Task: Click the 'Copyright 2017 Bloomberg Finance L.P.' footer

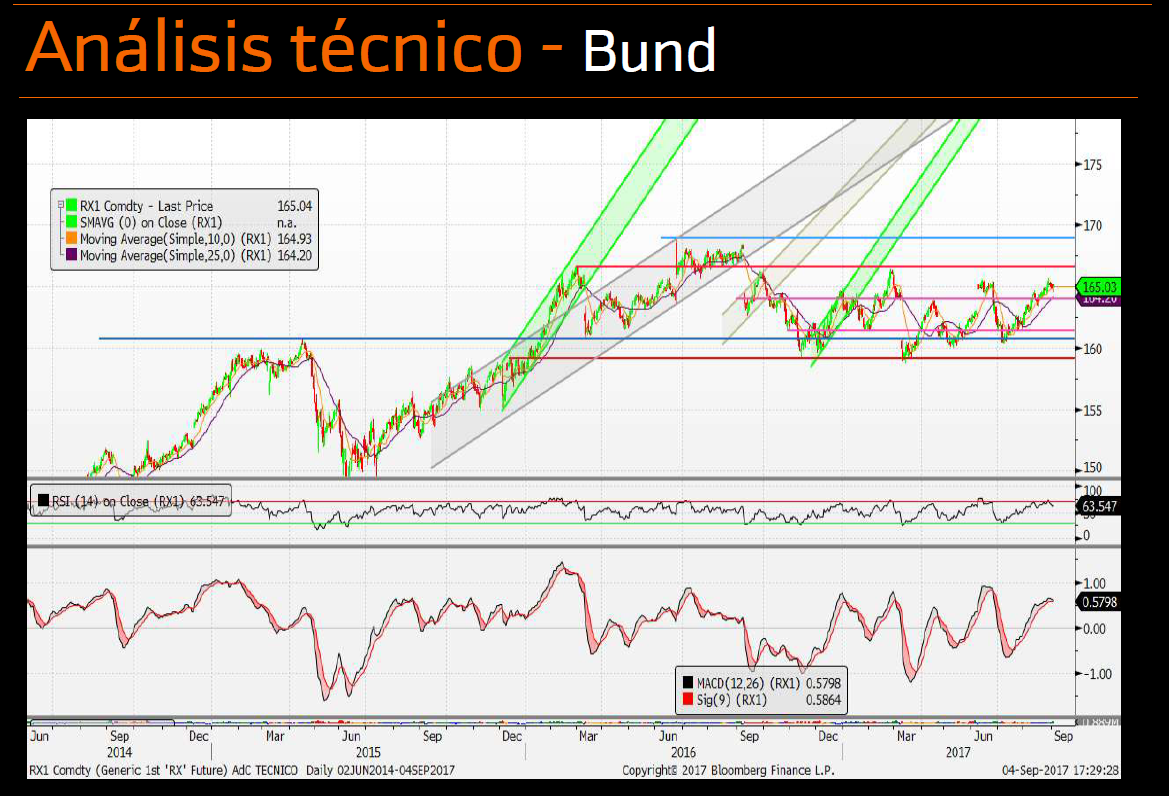Action: pos(728,770)
